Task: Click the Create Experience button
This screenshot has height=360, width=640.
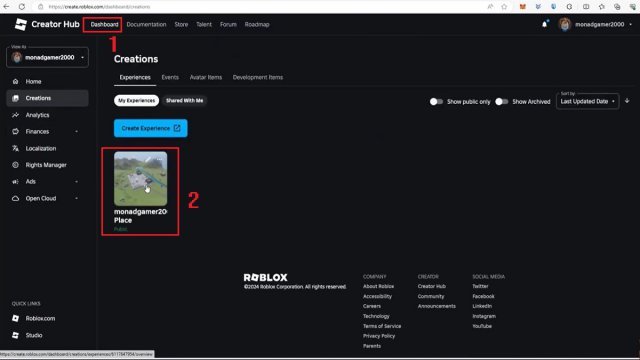Action: 151,128
